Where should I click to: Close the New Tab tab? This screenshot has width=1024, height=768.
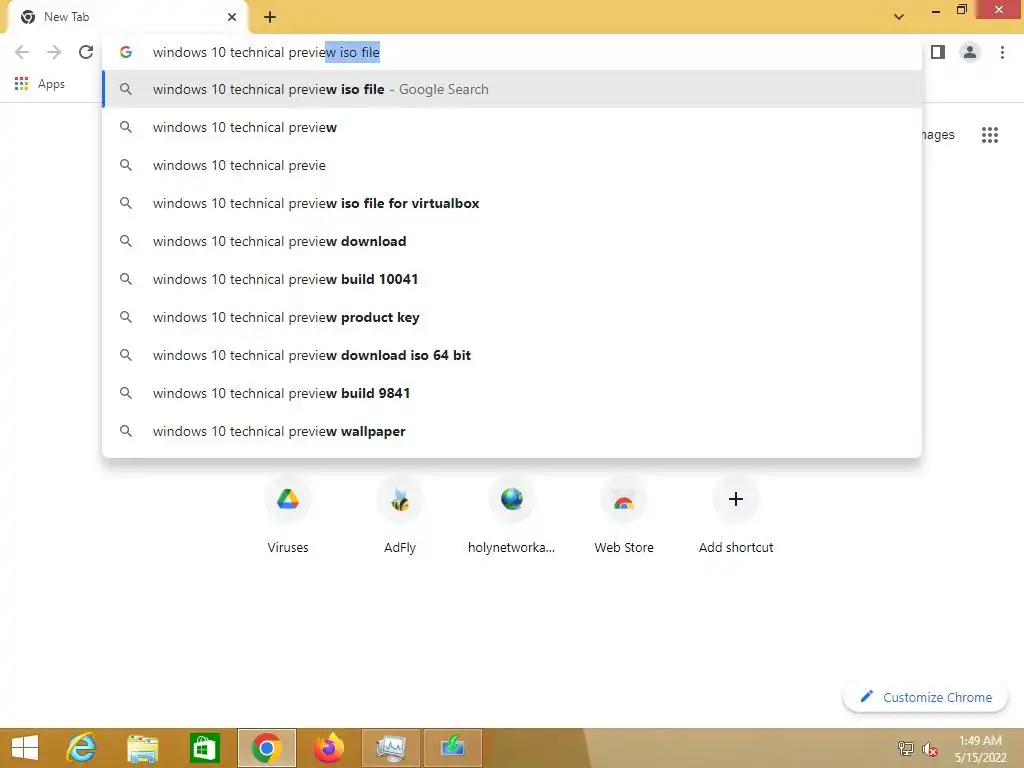(x=232, y=17)
